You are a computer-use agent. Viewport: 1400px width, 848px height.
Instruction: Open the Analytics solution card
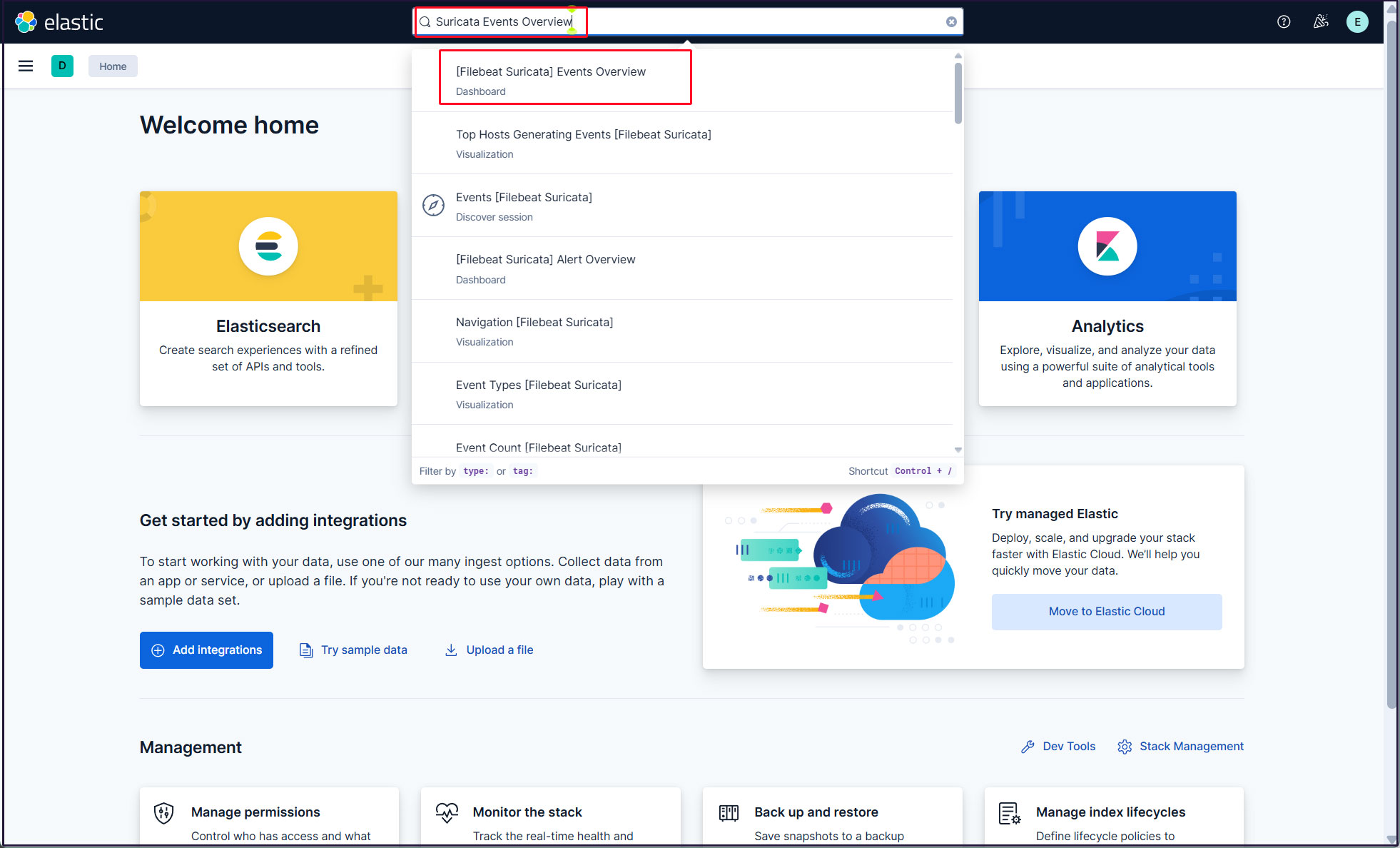click(1107, 298)
